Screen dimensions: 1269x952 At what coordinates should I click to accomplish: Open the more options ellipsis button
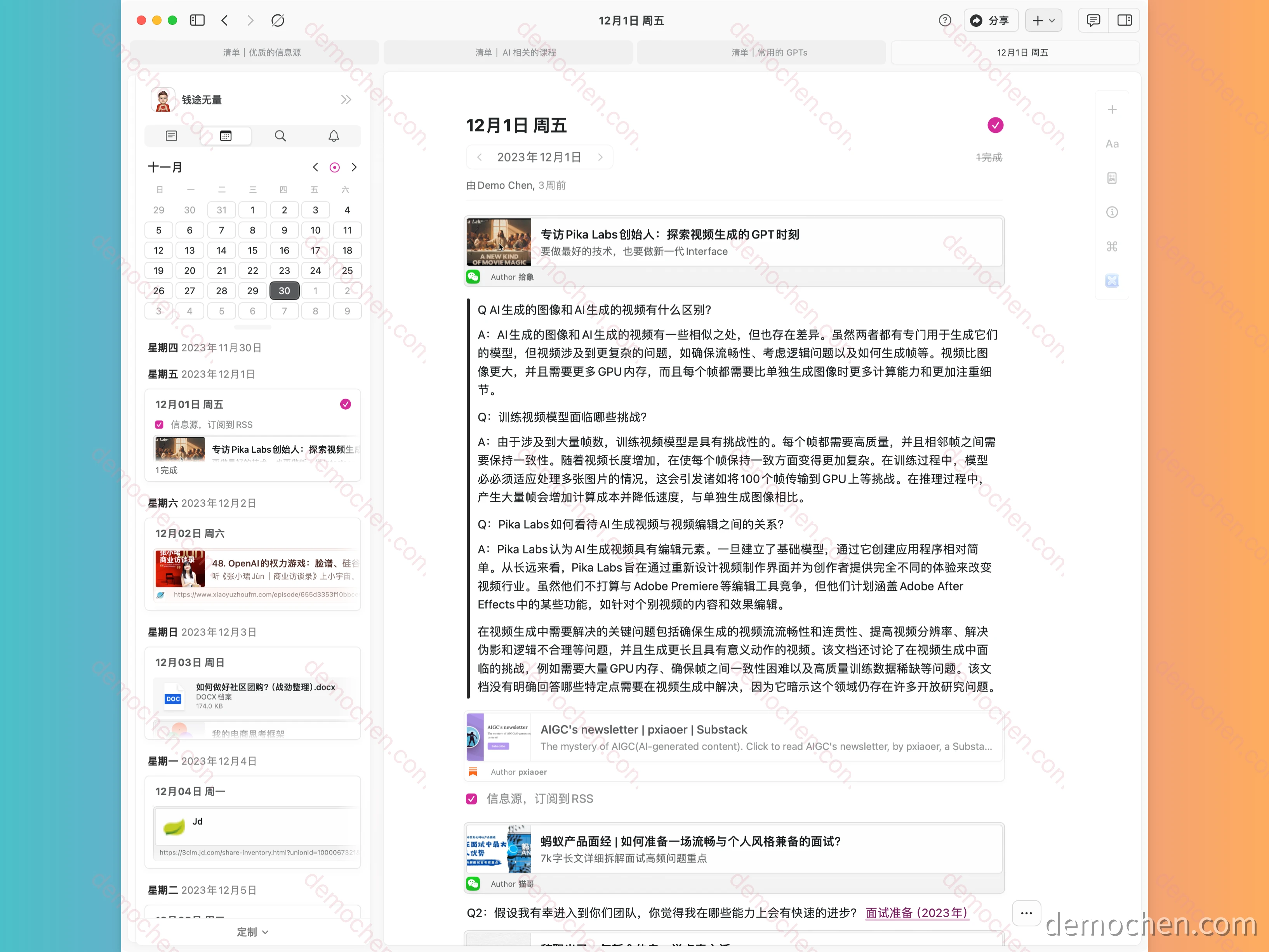pyautogui.click(x=1026, y=912)
